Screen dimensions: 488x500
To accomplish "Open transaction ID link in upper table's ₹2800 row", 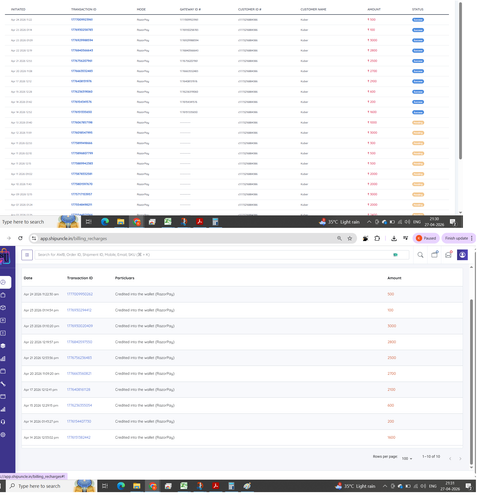I will 82,50.
